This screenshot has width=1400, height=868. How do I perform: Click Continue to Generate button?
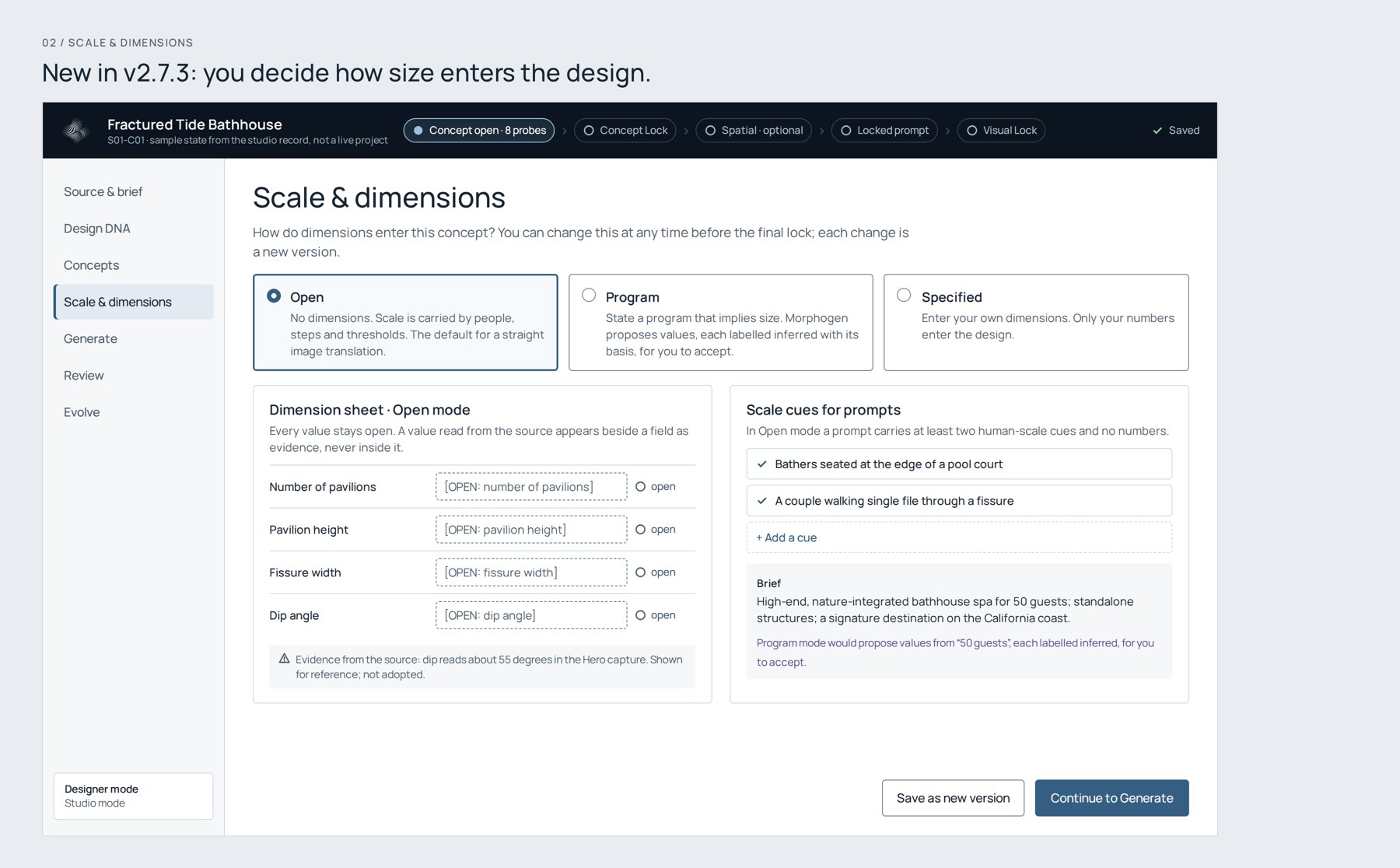(1111, 798)
